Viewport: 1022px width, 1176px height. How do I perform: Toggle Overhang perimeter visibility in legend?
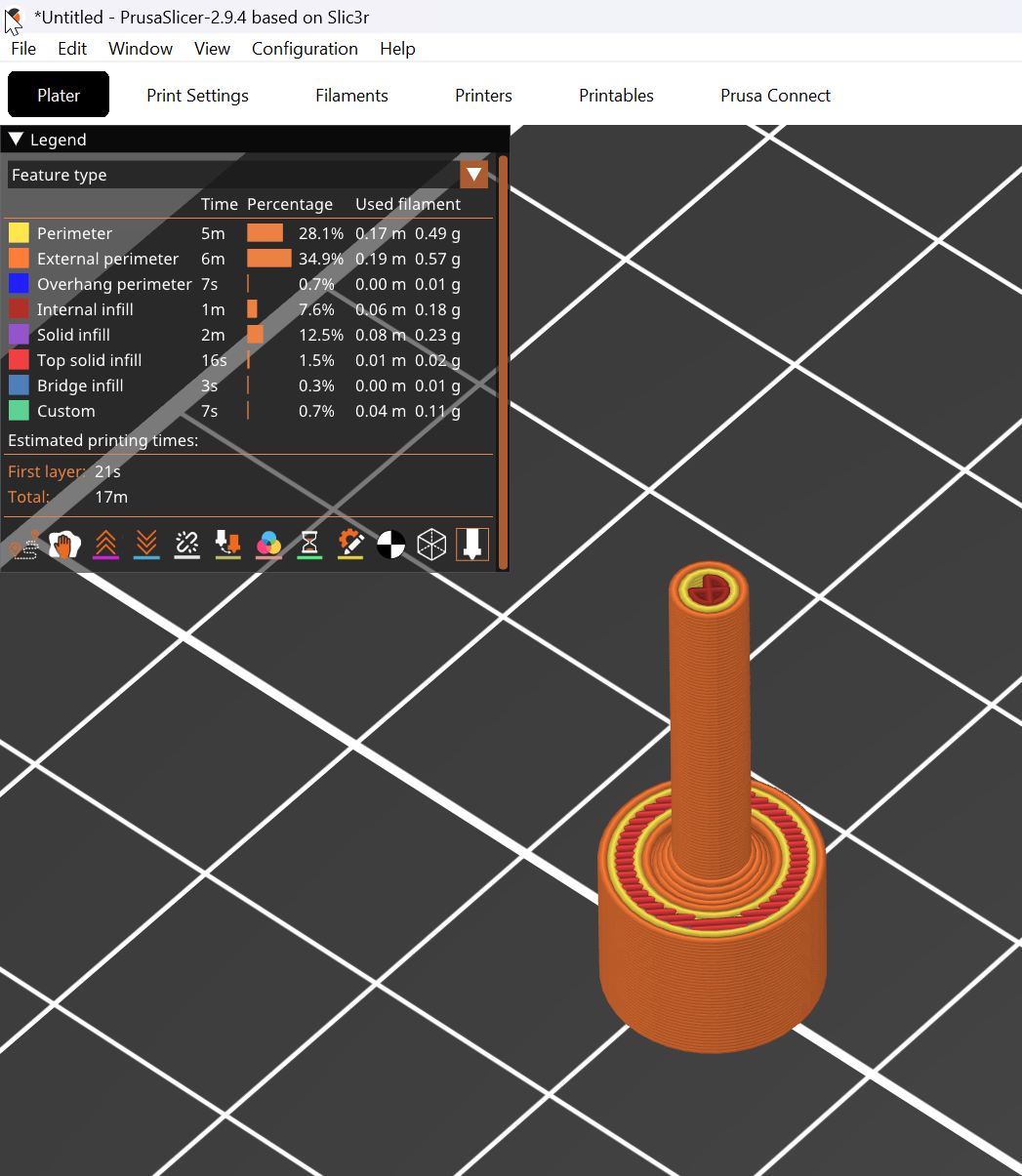tap(249, 284)
